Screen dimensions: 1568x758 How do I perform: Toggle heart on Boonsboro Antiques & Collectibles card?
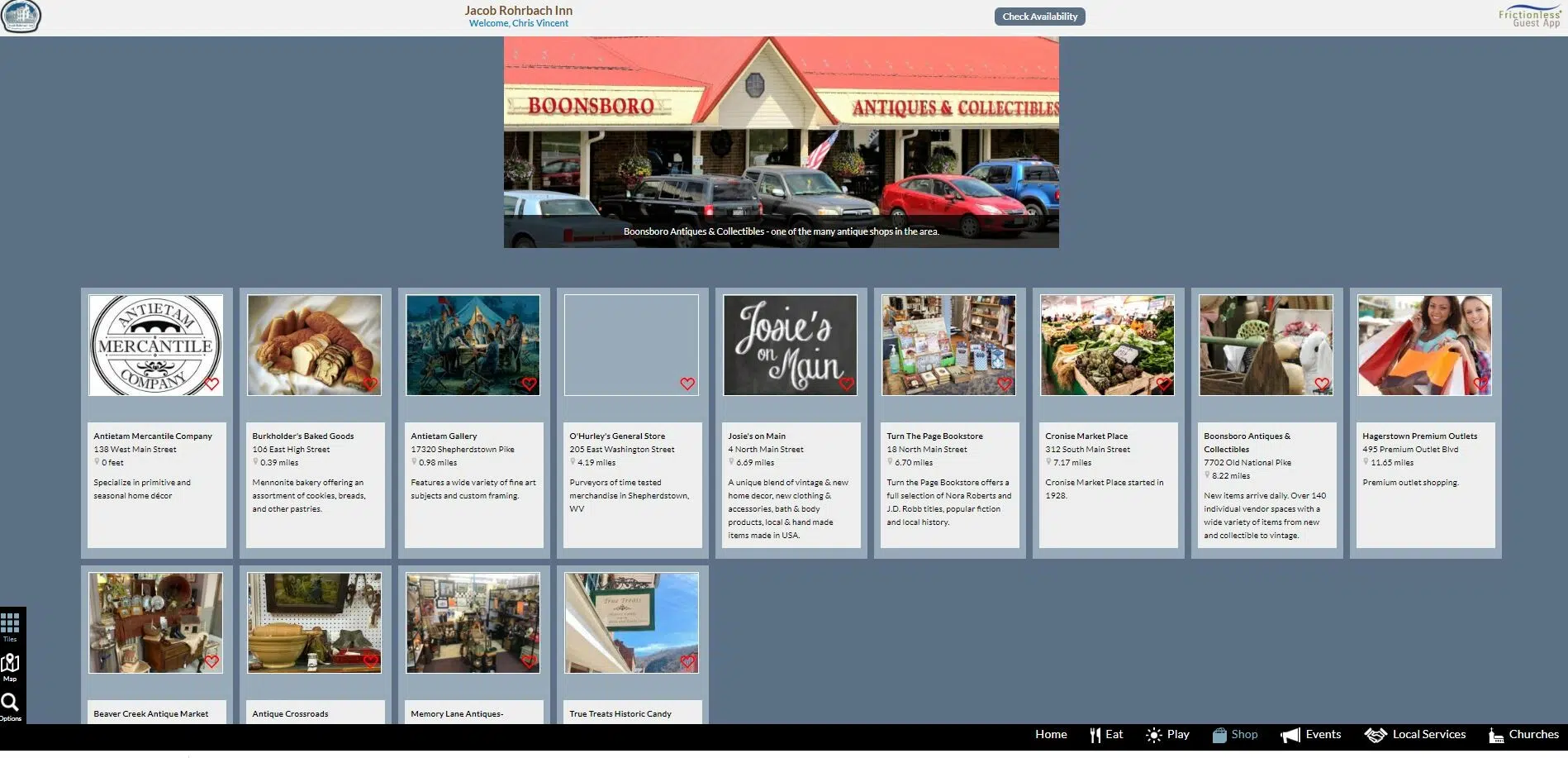[x=1322, y=384]
